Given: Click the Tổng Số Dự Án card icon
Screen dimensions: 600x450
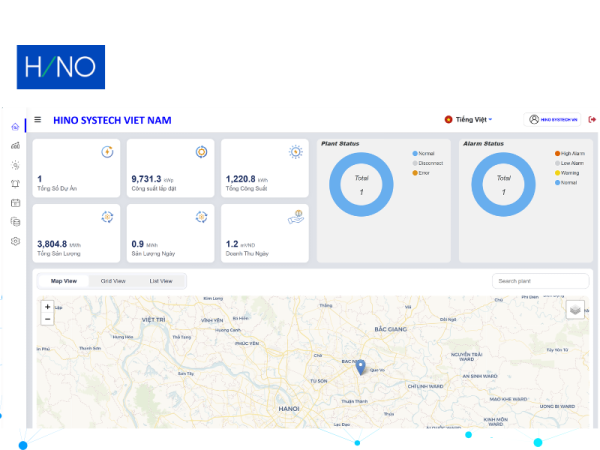Looking at the screenshot, I should click(x=107, y=152).
